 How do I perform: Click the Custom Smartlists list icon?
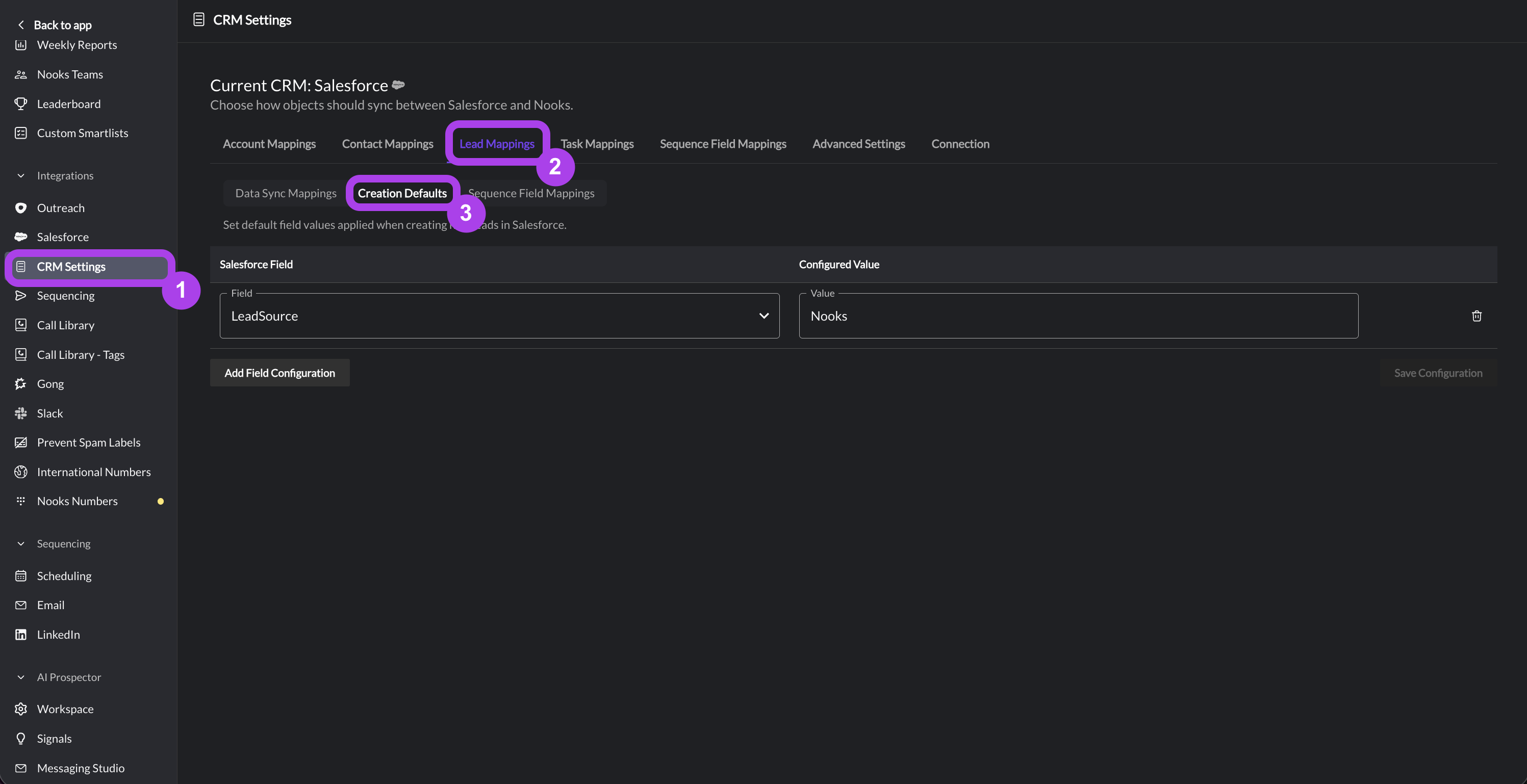tap(21, 134)
